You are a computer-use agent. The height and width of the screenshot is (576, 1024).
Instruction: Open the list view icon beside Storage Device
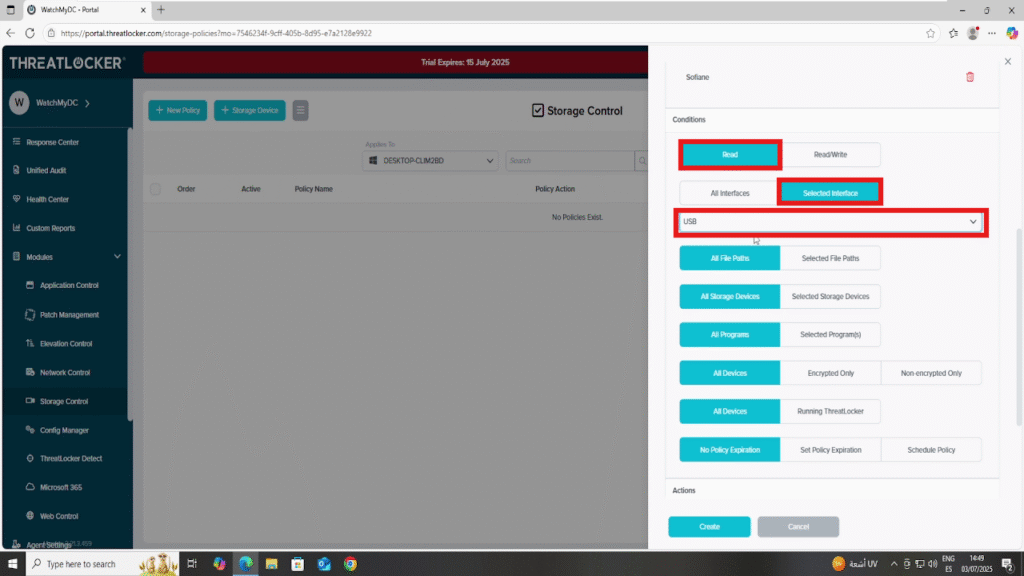(300, 110)
